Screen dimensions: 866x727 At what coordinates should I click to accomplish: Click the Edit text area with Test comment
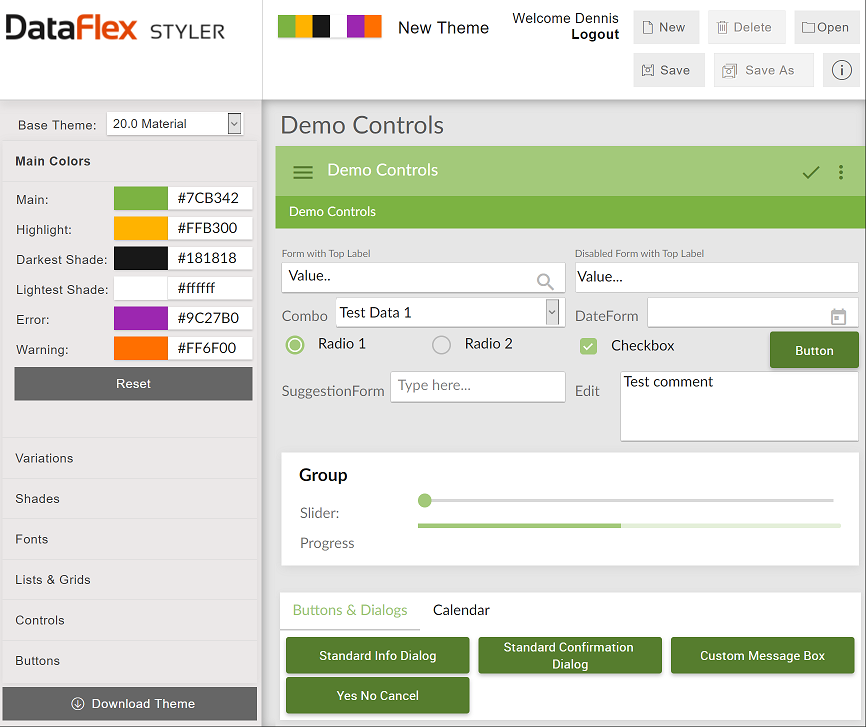coord(740,406)
